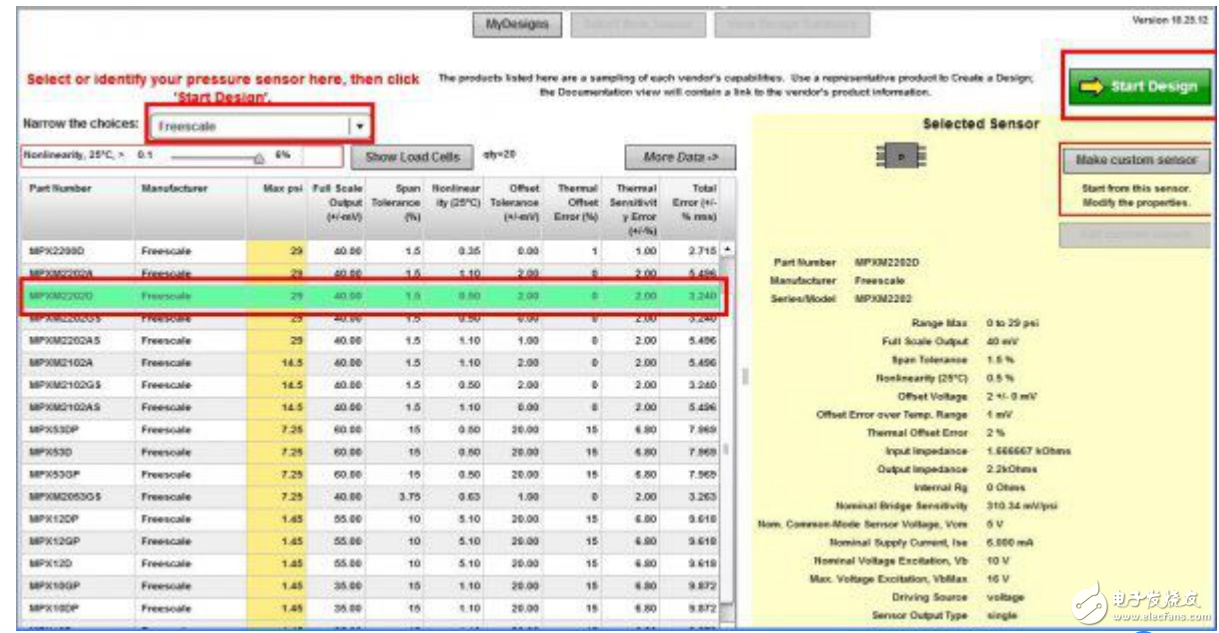Click Make custom sensor button

tap(1135, 160)
